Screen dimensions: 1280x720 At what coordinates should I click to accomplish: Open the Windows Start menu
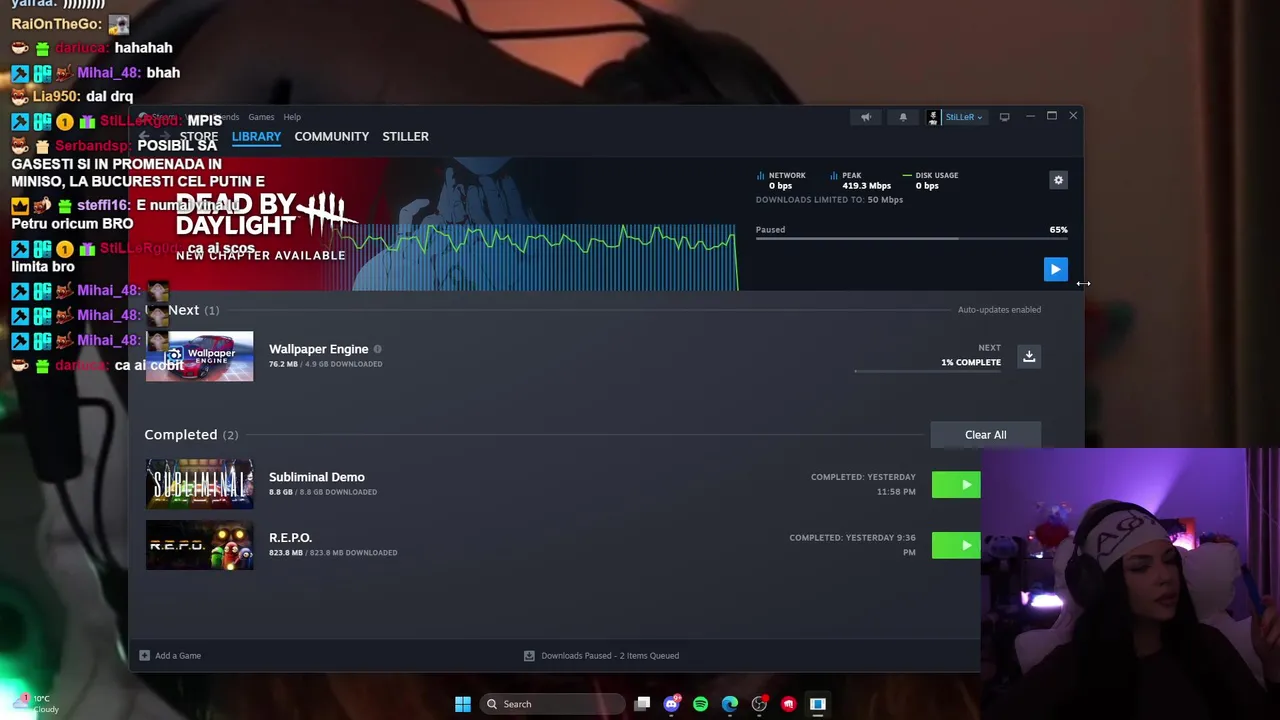(462, 704)
